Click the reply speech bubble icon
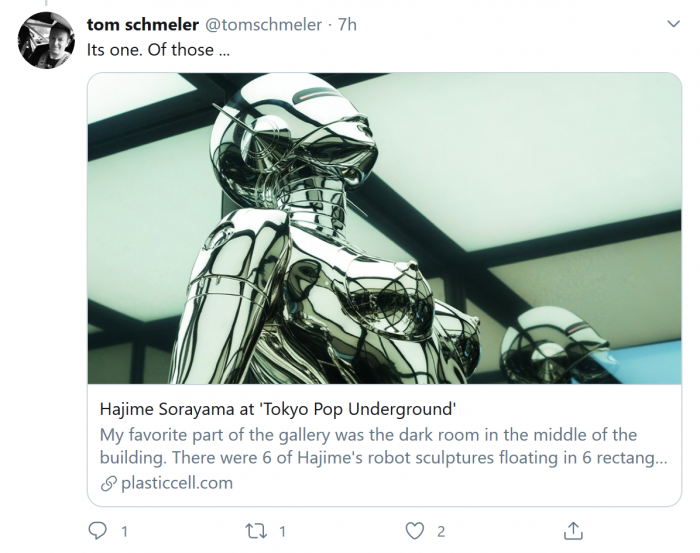Viewport: 700px width, 553px height. 98,530
